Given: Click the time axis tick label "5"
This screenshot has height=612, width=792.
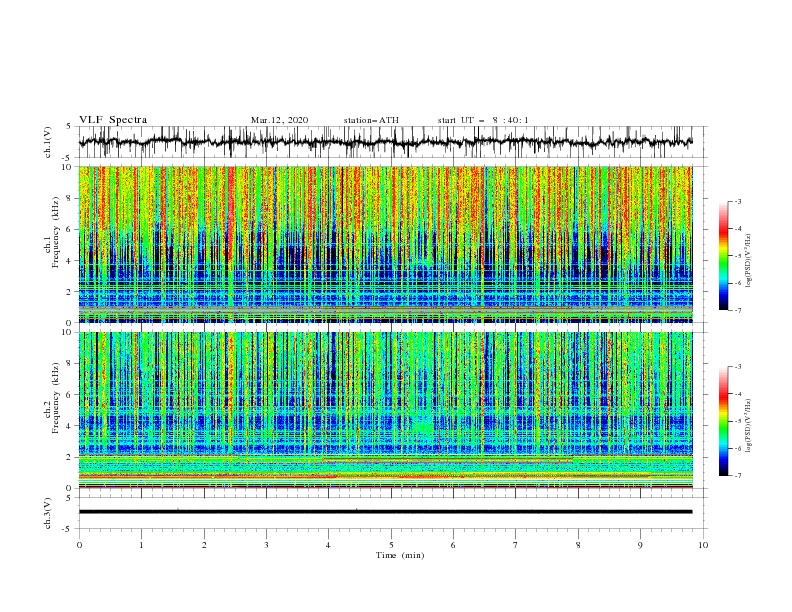Looking at the screenshot, I should (391, 545).
